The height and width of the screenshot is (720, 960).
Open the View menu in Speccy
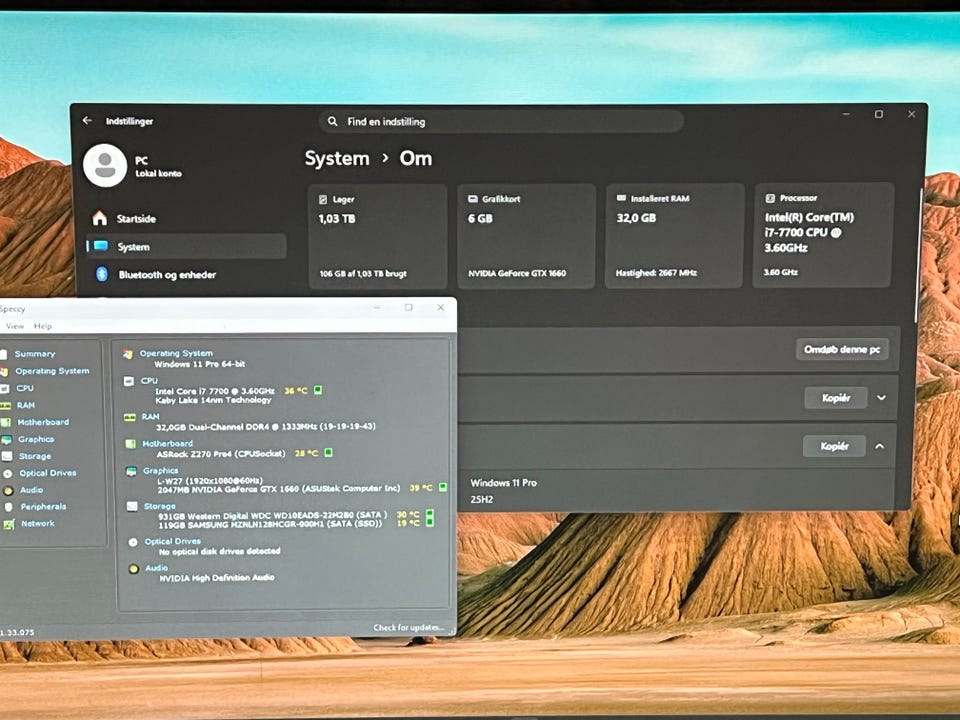click(x=15, y=326)
